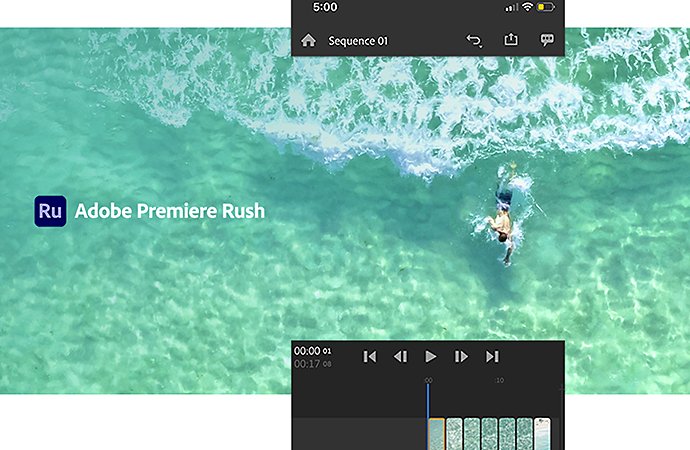The image size is (690, 450).
Task: Step back one frame
Action: (400, 356)
